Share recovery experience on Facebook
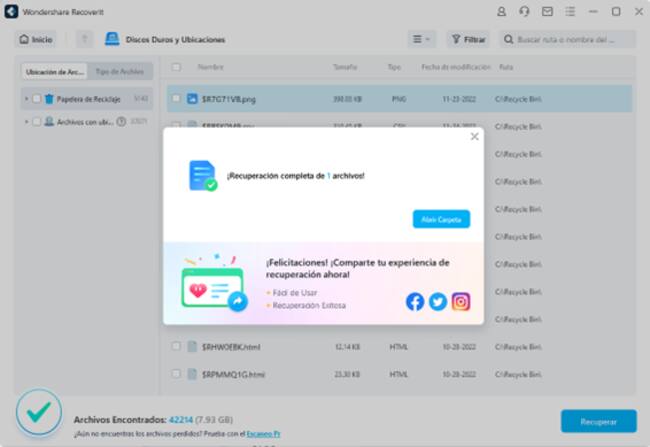 [415, 301]
